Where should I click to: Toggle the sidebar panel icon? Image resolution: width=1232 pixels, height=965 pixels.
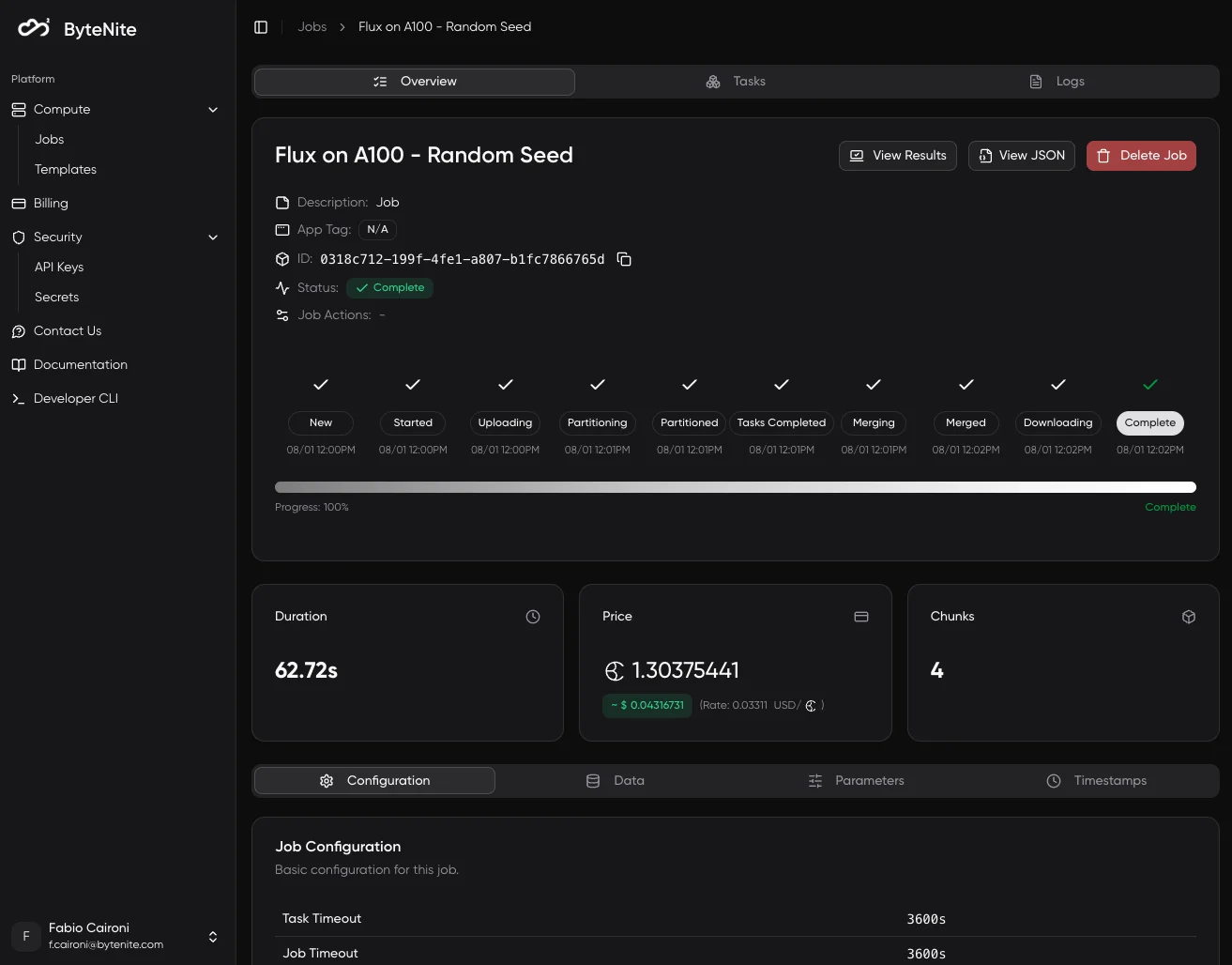point(261,27)
